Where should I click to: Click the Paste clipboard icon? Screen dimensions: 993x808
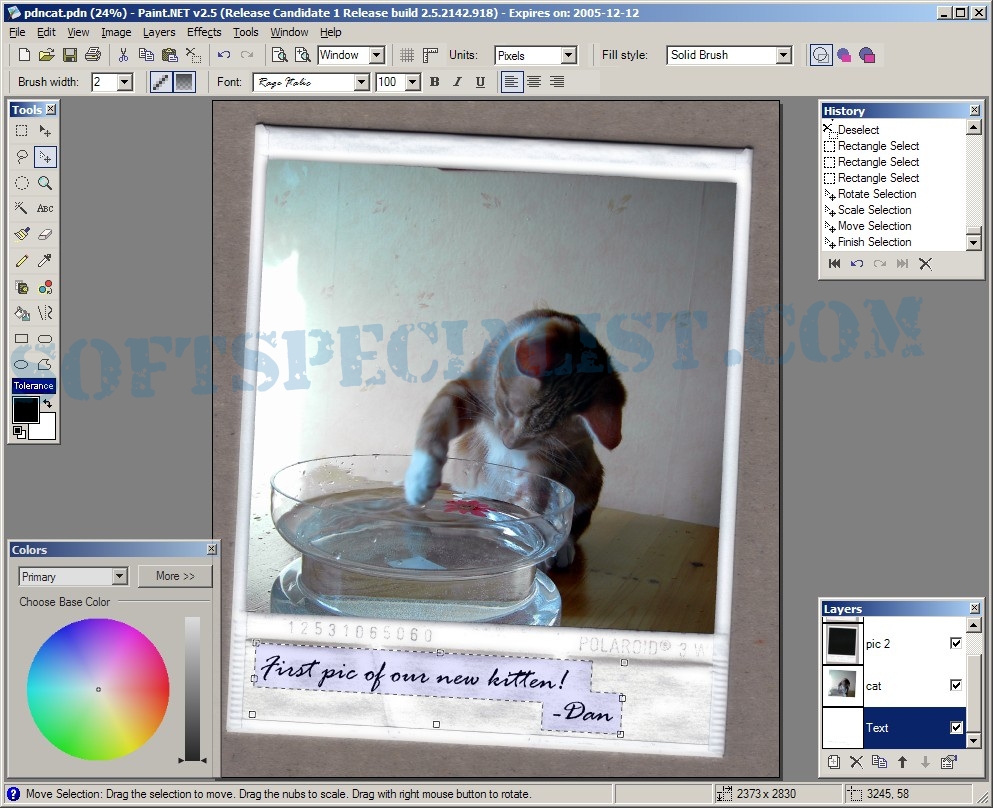tap(169, 55)
